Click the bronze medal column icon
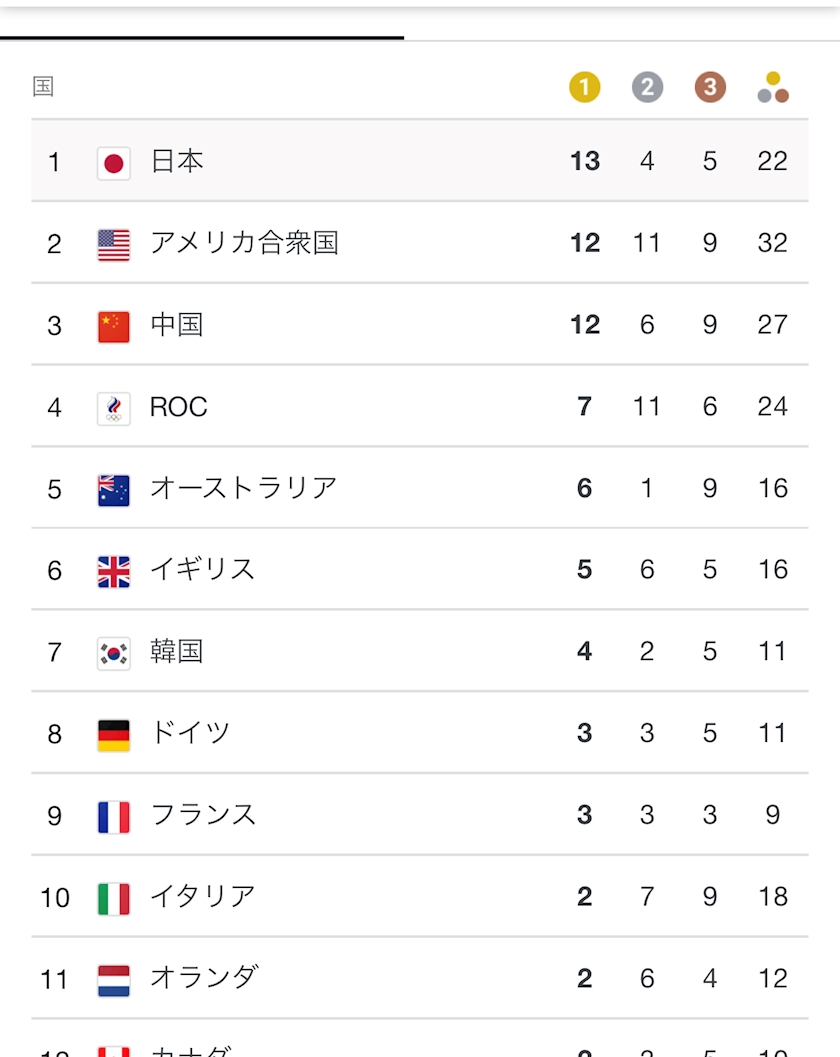Screen dimensions: 840x1057 710,87
